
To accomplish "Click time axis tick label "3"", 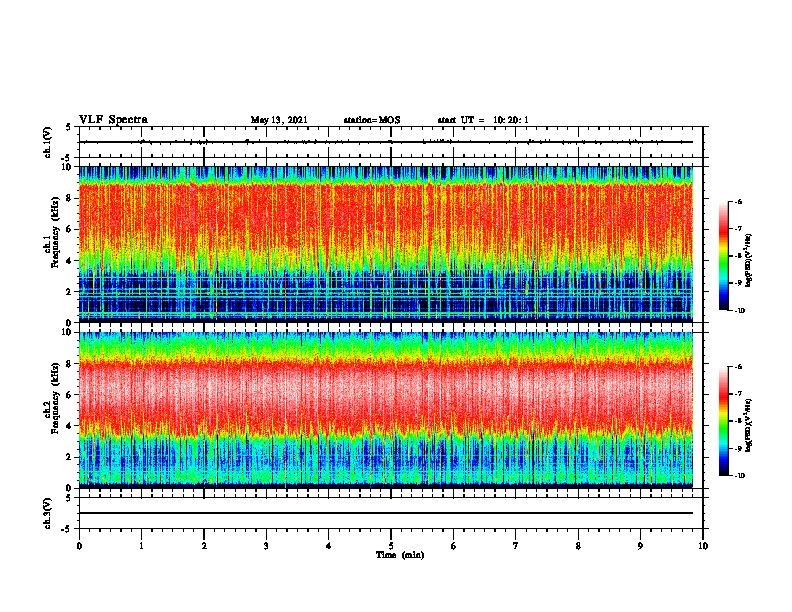I will coord(266,546).
